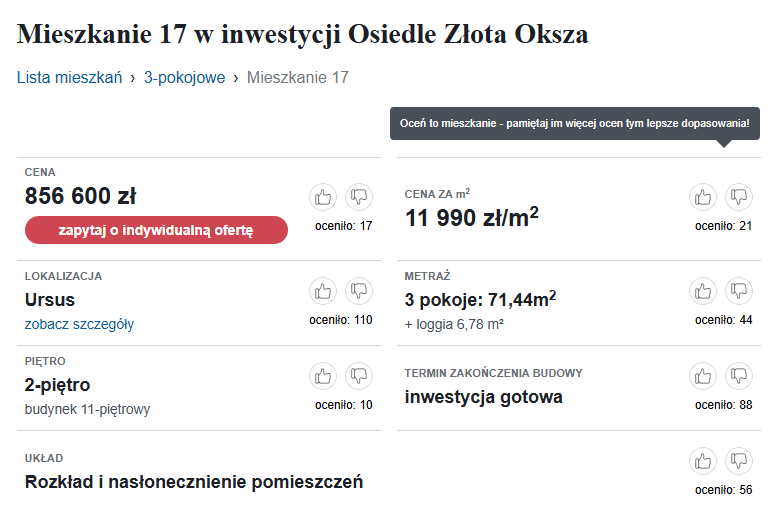The width and height of the screenshot is (769, 513).
Task: Click 'Rozkład i nasłonecznienie pomieszczeń' heading
Action: coord(193,482)
